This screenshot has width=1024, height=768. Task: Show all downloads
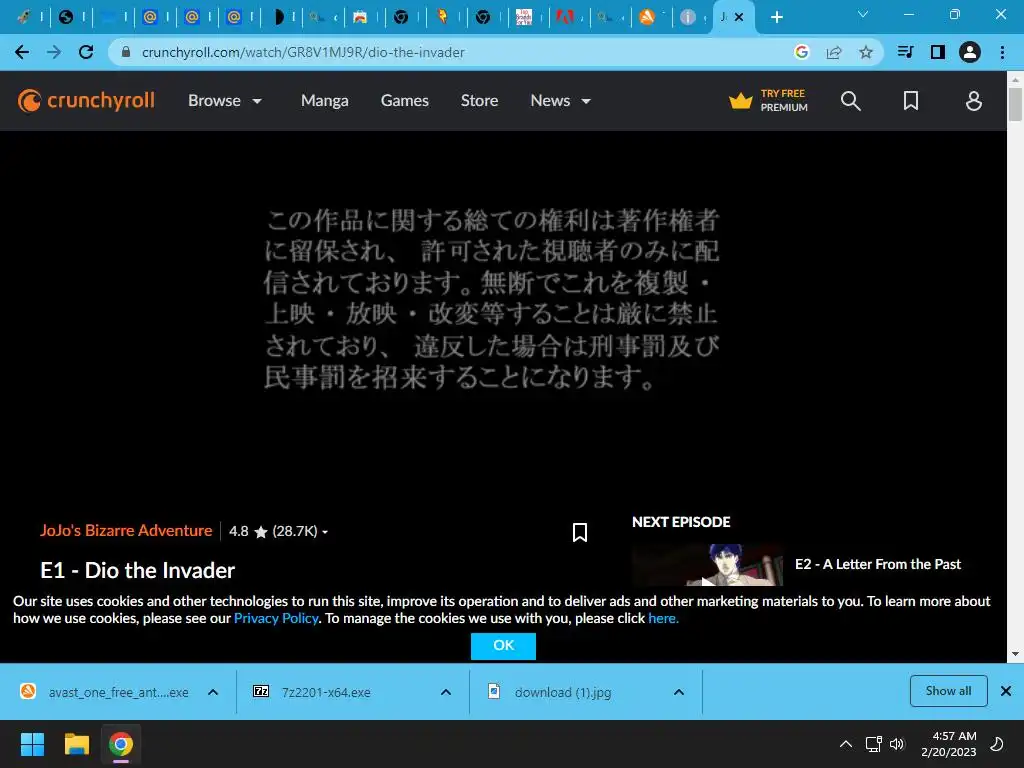point(948,691)
